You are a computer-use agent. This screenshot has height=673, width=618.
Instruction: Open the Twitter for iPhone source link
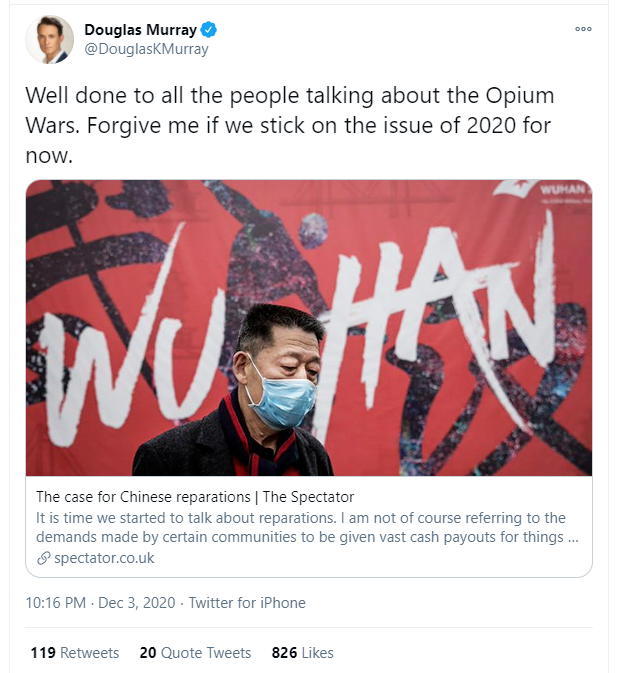click(x=247, y=603)
